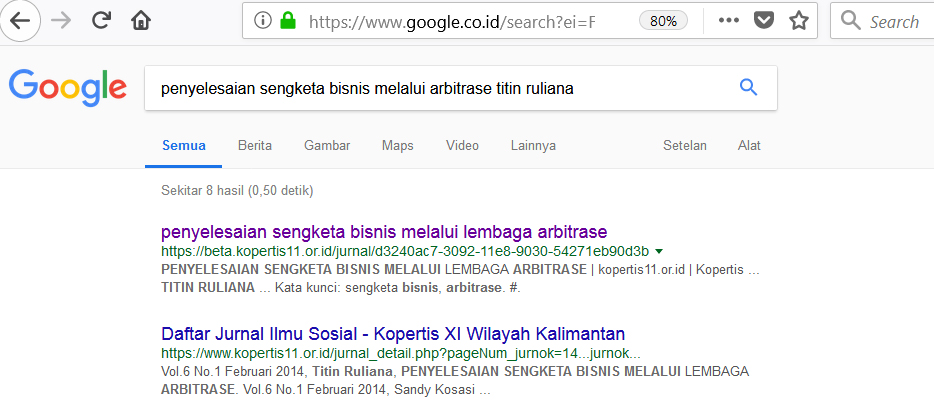Open the Lainnya more options menu
This screenshot has height=411, width=934.
coord(533,145)
